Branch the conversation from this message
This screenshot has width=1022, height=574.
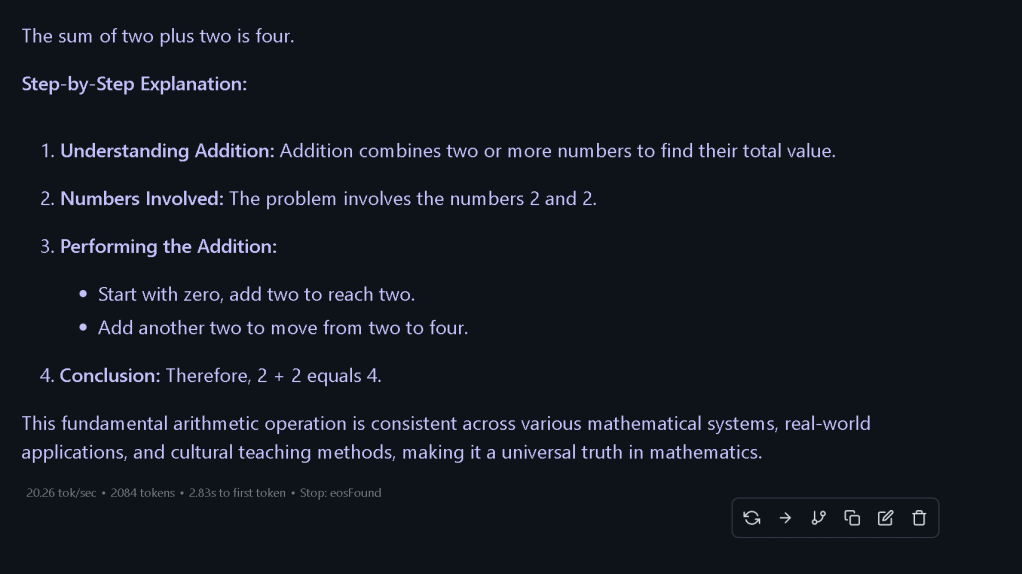(819, 518)
